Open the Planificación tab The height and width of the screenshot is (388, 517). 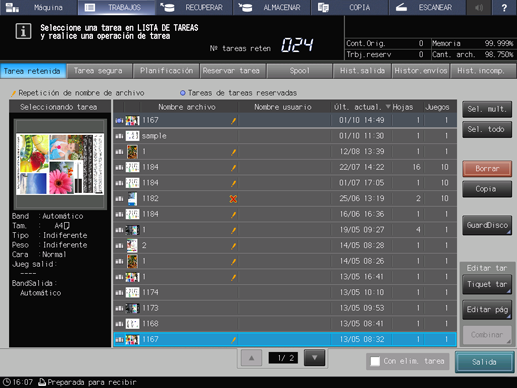[x=166, y=71]
